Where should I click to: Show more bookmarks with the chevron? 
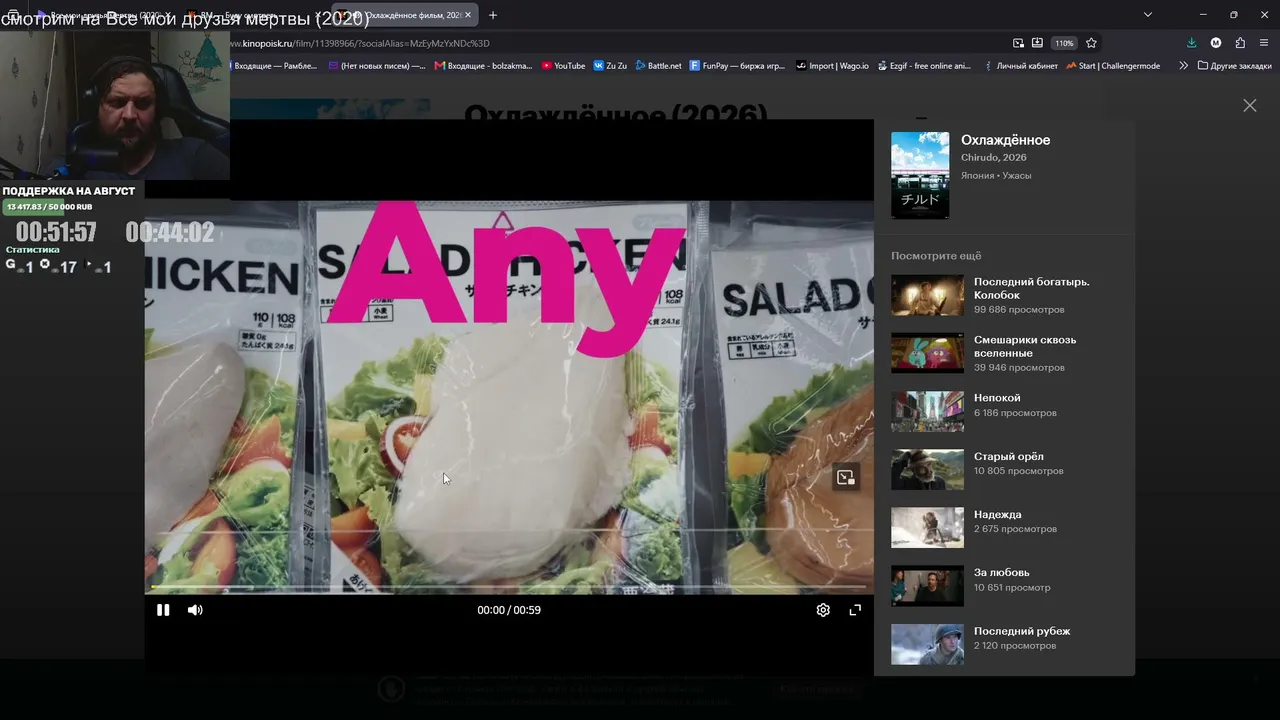(x=1184, y=66)
